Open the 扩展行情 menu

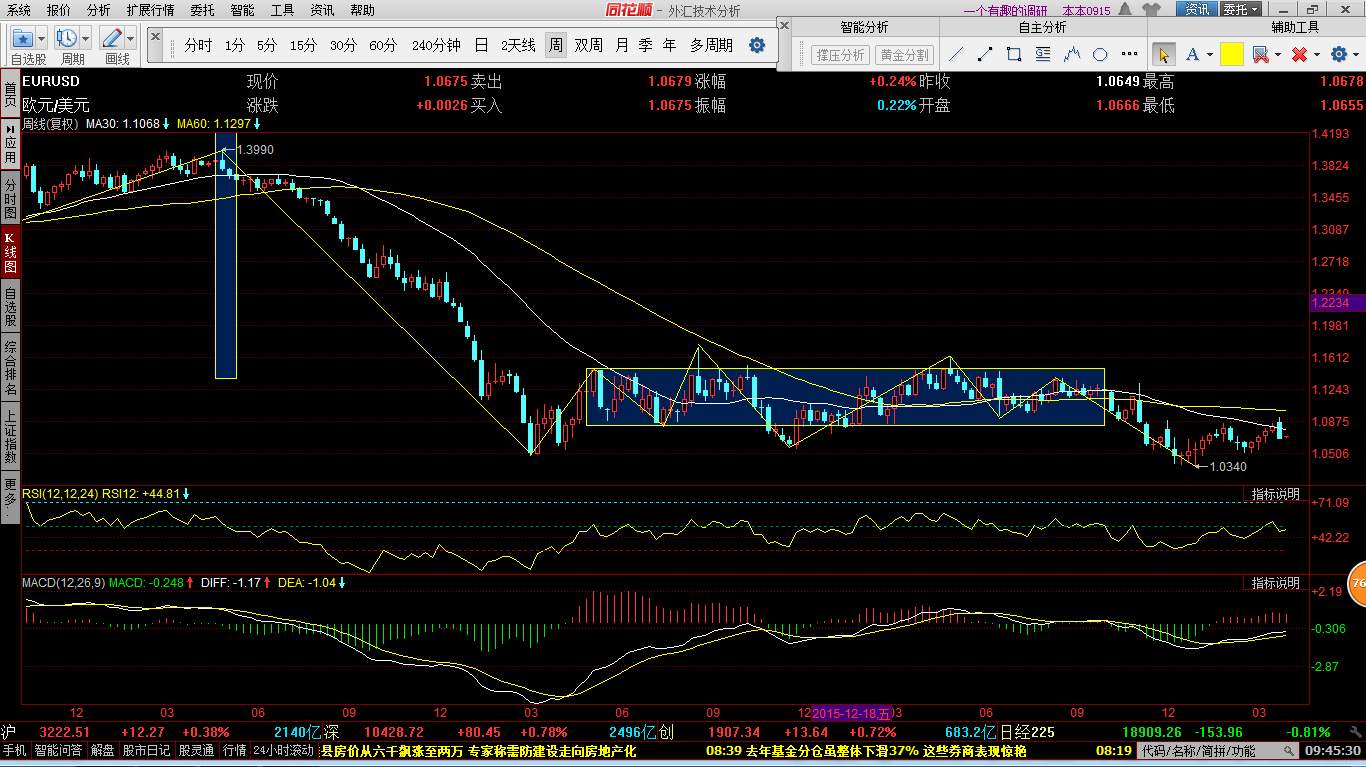tap(150, 10)
